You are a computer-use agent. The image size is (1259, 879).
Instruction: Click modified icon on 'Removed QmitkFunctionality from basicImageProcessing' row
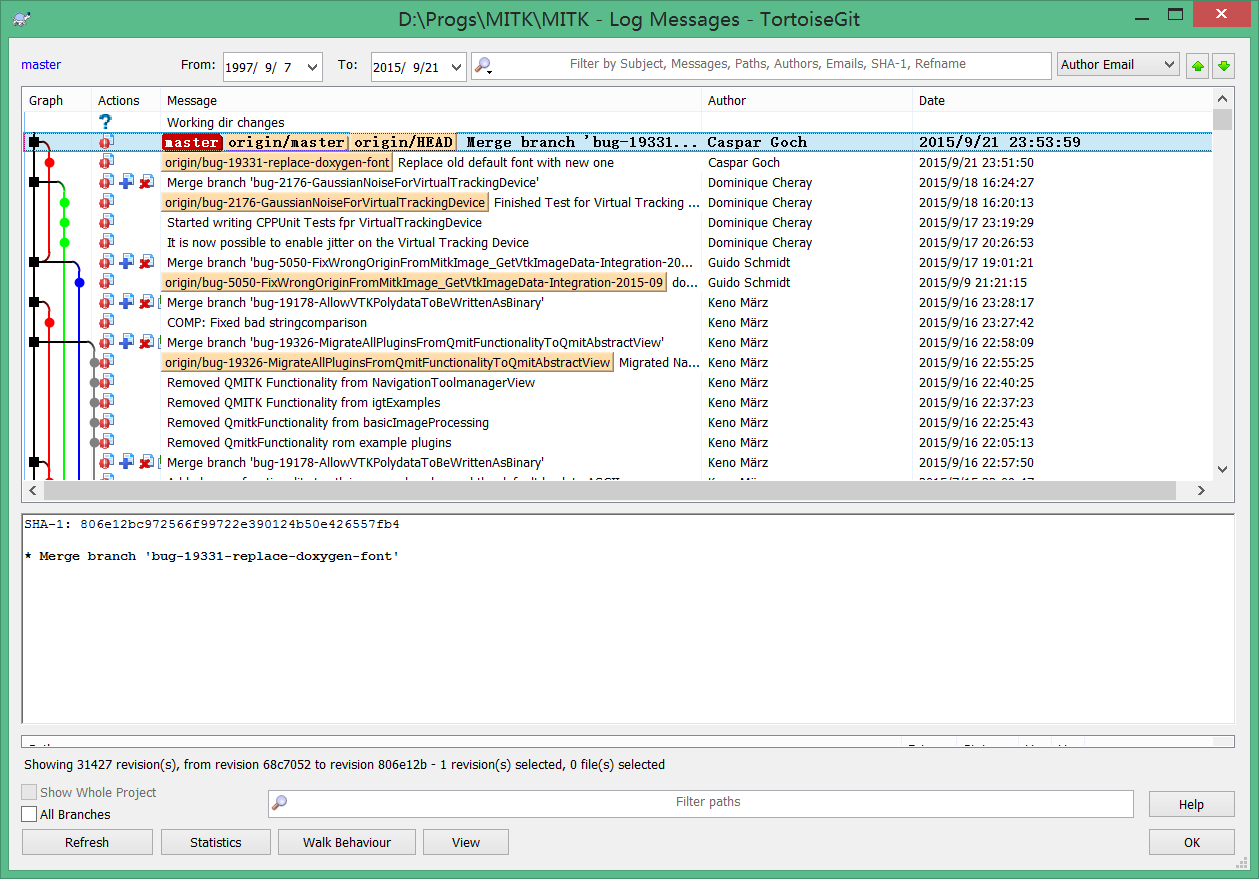click(x=106, y=422)
